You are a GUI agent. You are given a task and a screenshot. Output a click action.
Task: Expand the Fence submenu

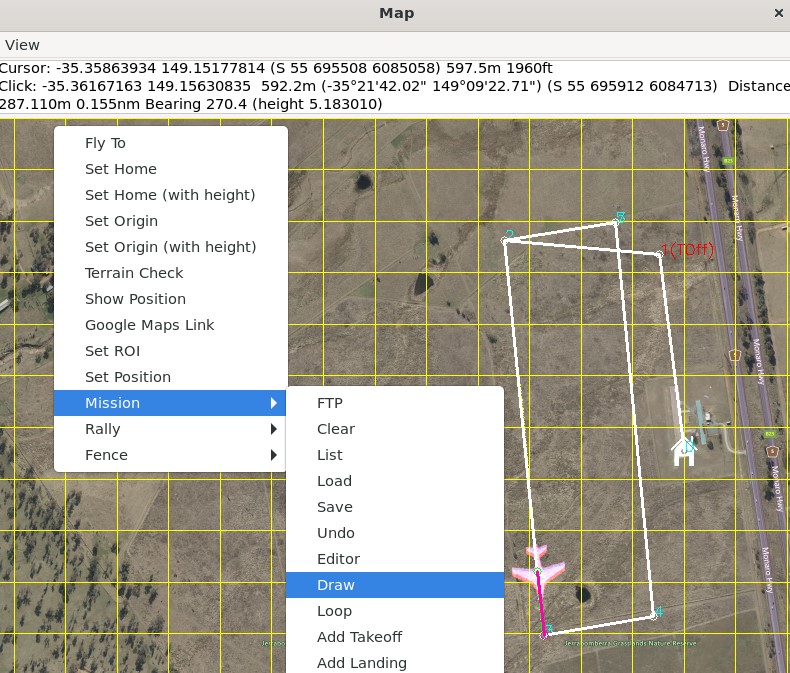170,455
